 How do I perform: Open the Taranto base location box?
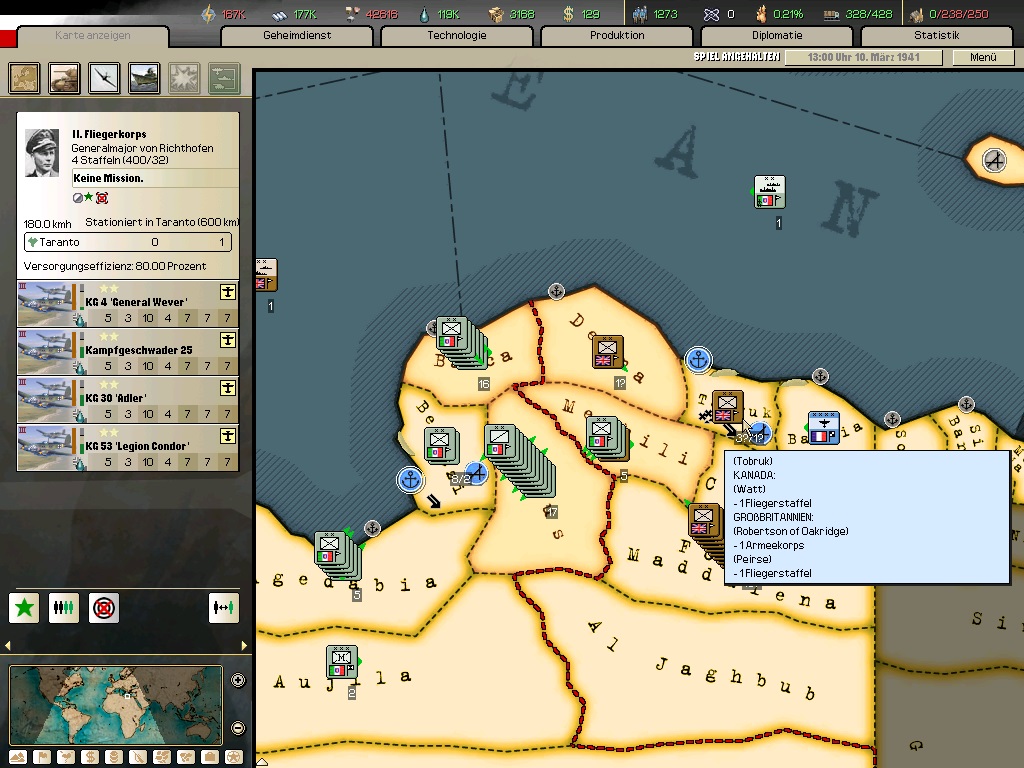[128, 242]
